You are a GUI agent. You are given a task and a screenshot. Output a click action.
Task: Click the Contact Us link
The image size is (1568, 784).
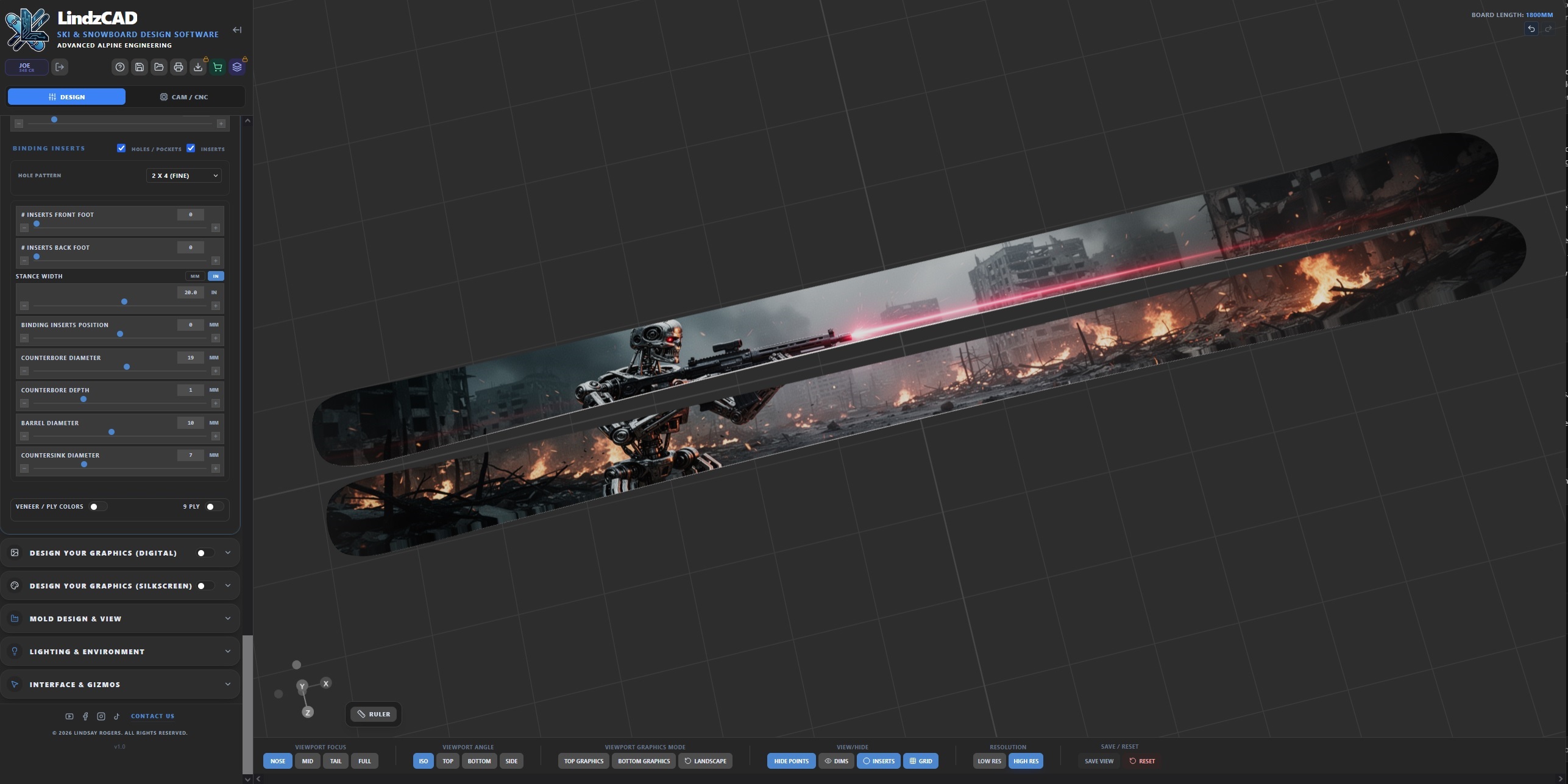pos(152,716)
